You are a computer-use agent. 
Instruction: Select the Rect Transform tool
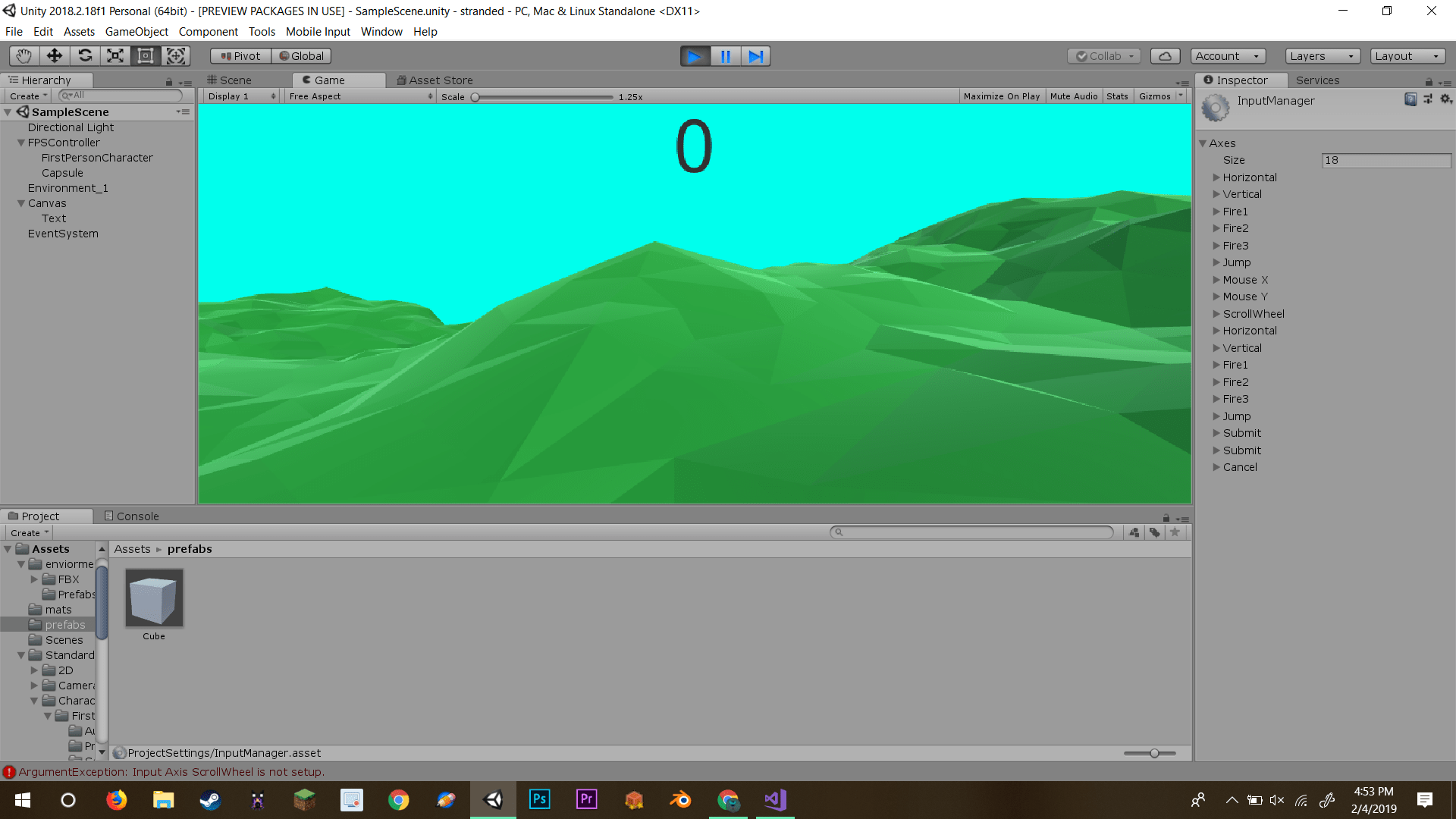[145, 55]
